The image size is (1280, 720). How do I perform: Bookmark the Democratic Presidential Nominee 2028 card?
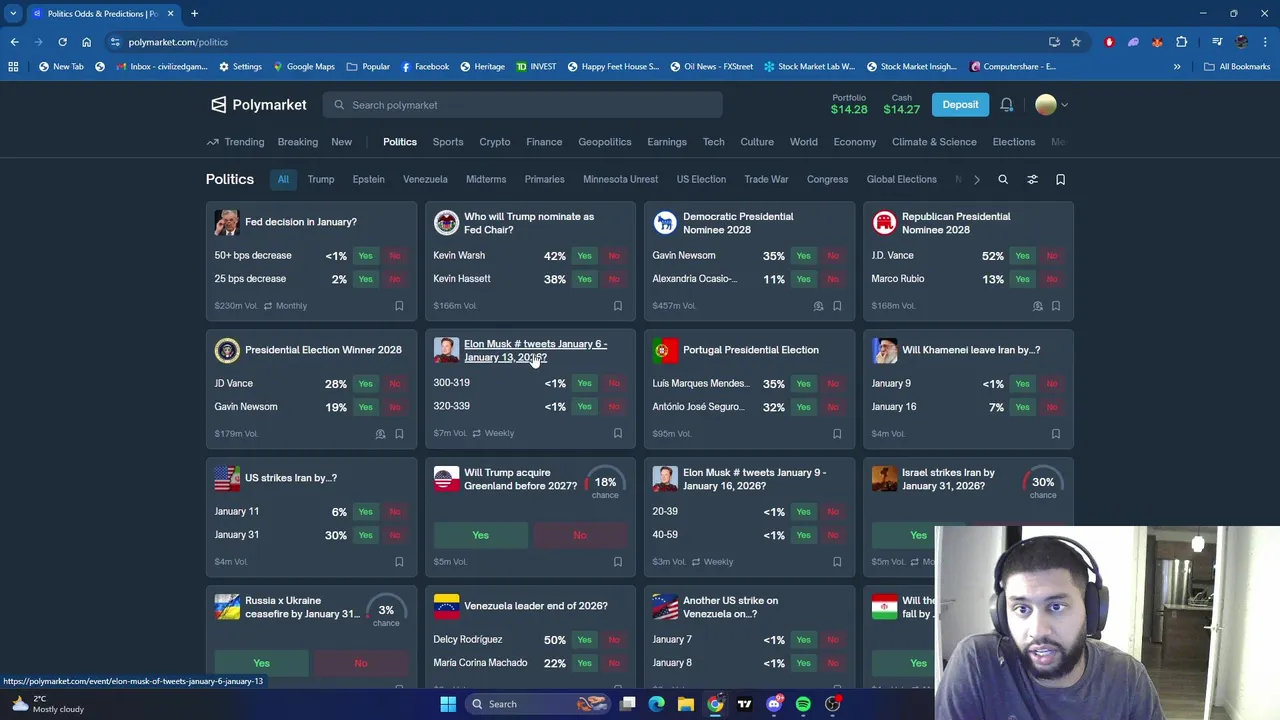click(837, 306)
